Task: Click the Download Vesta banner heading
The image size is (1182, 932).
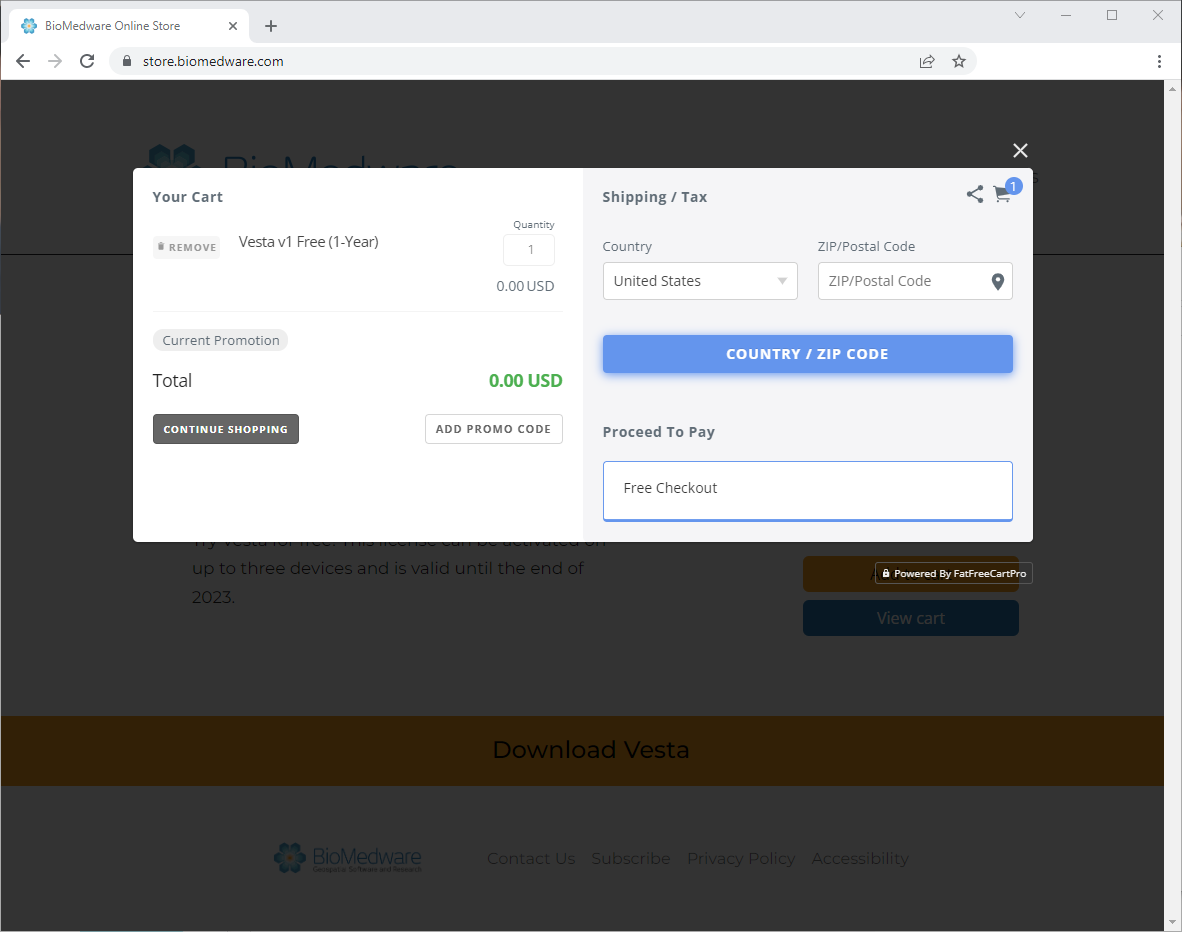Action: point(591,750)
